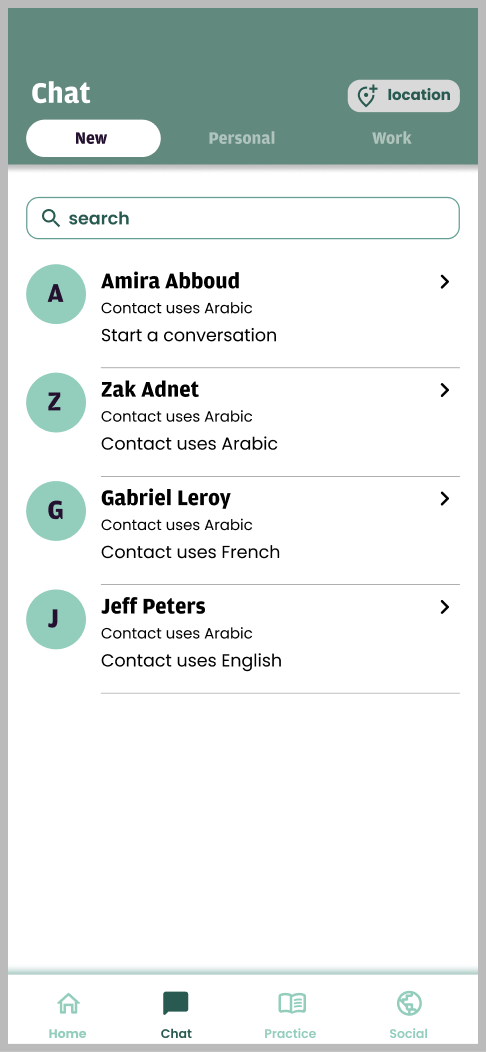Tap Gabriel Leroy's G avatar

pos(56,511)
